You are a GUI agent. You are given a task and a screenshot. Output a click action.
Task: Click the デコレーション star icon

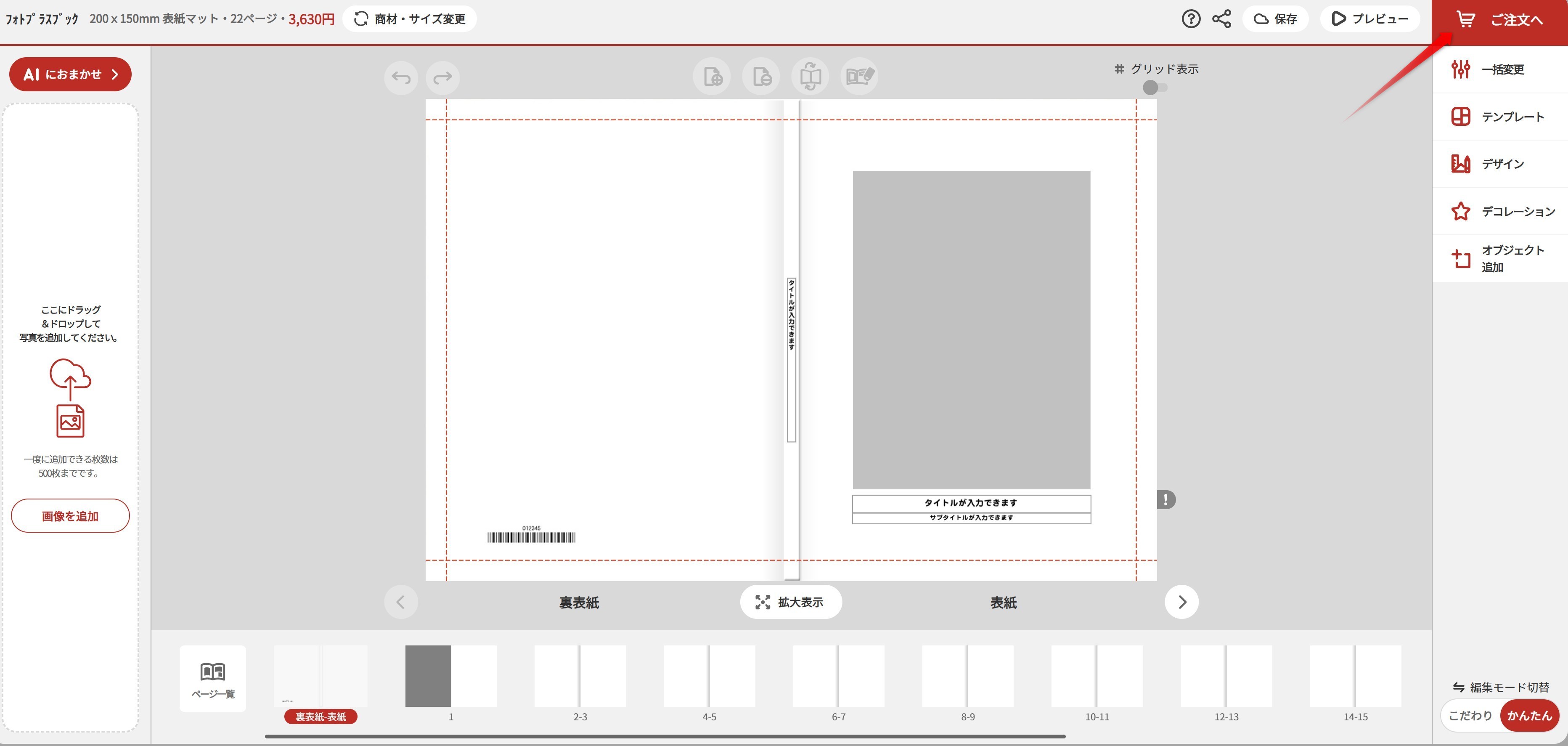tap(1460, 211)
